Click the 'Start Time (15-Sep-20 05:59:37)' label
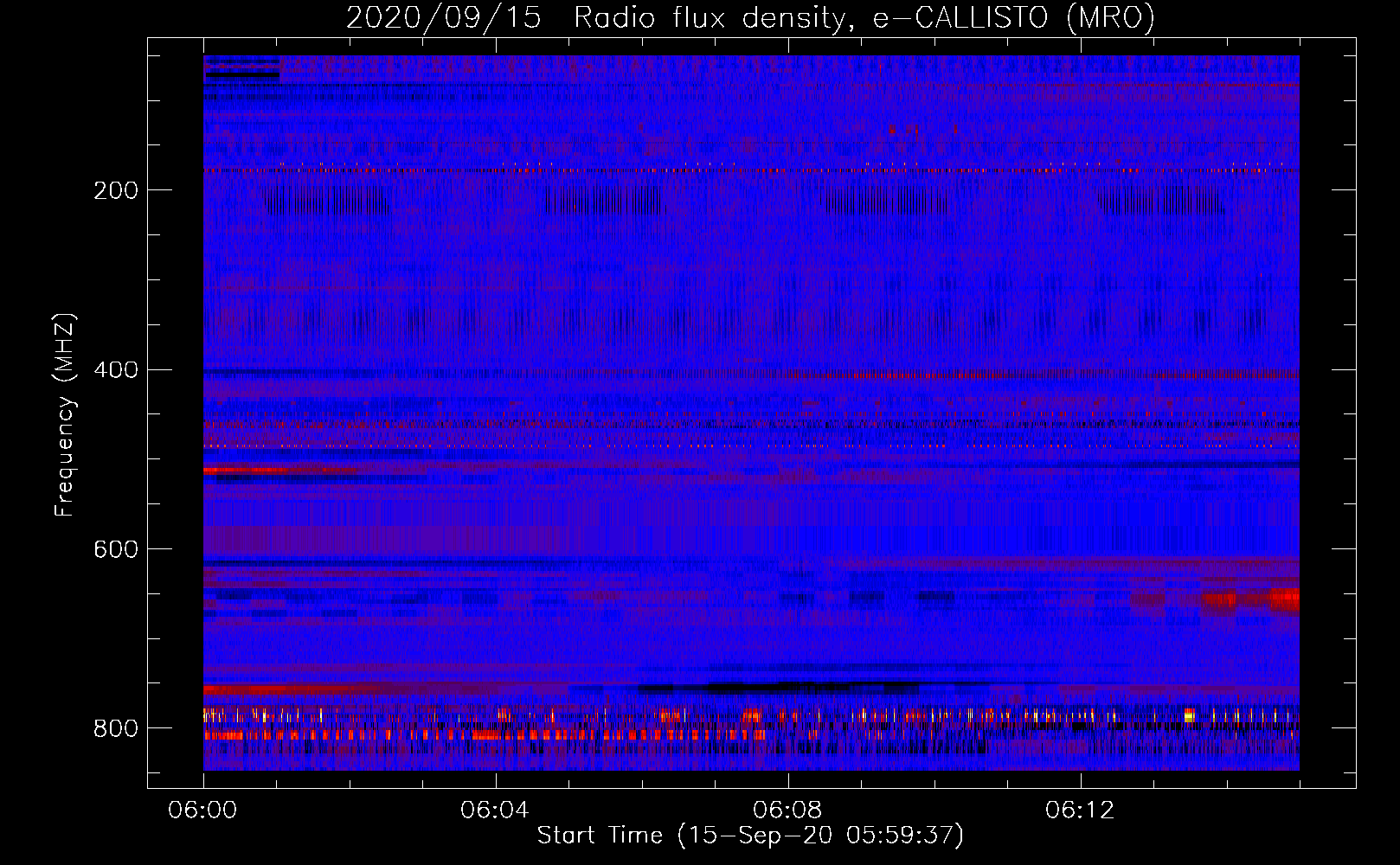Viewport: 1400px width, 865px height. [750, 836]
